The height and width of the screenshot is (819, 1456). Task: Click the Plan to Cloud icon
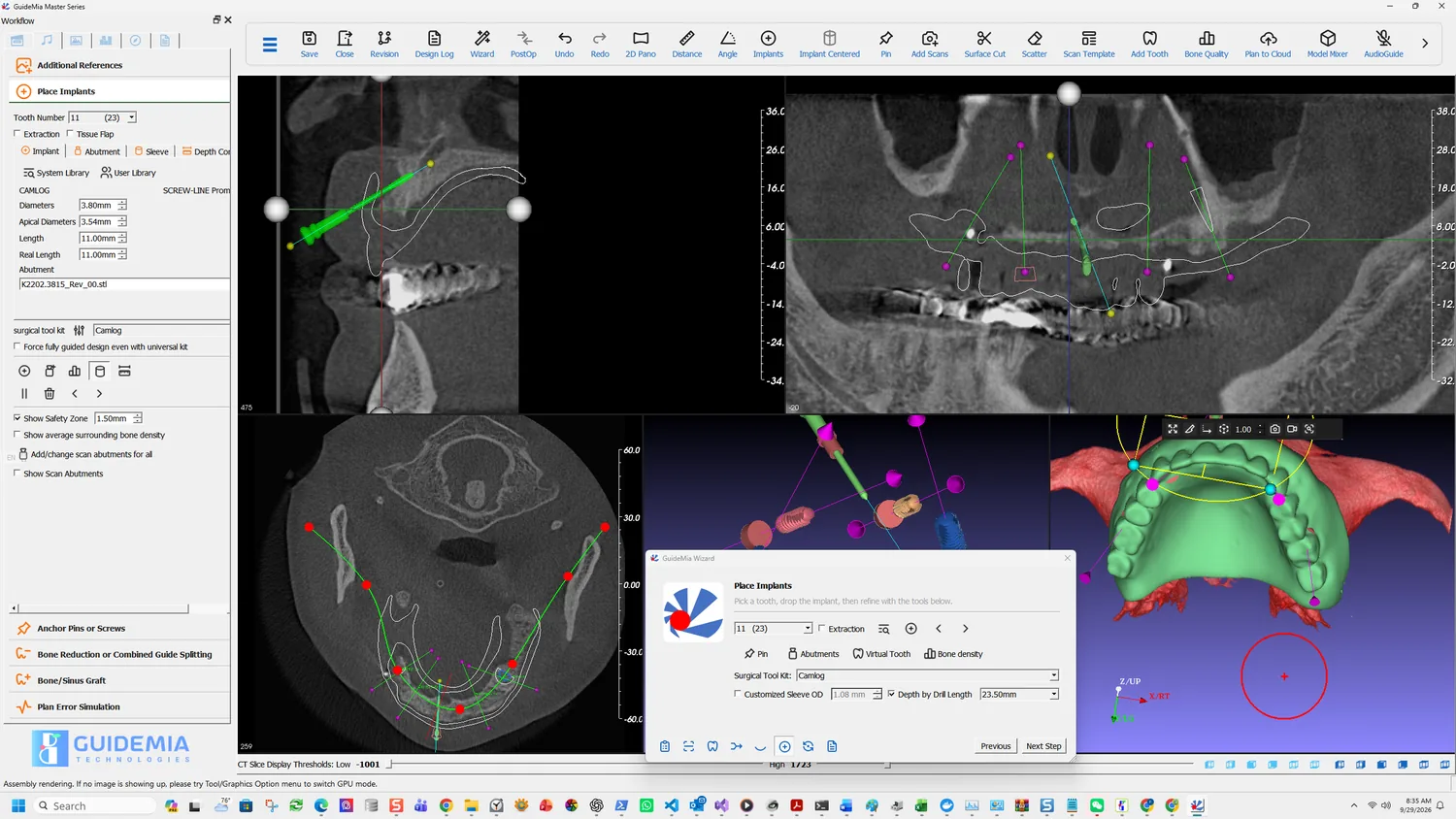[1268, 44]
